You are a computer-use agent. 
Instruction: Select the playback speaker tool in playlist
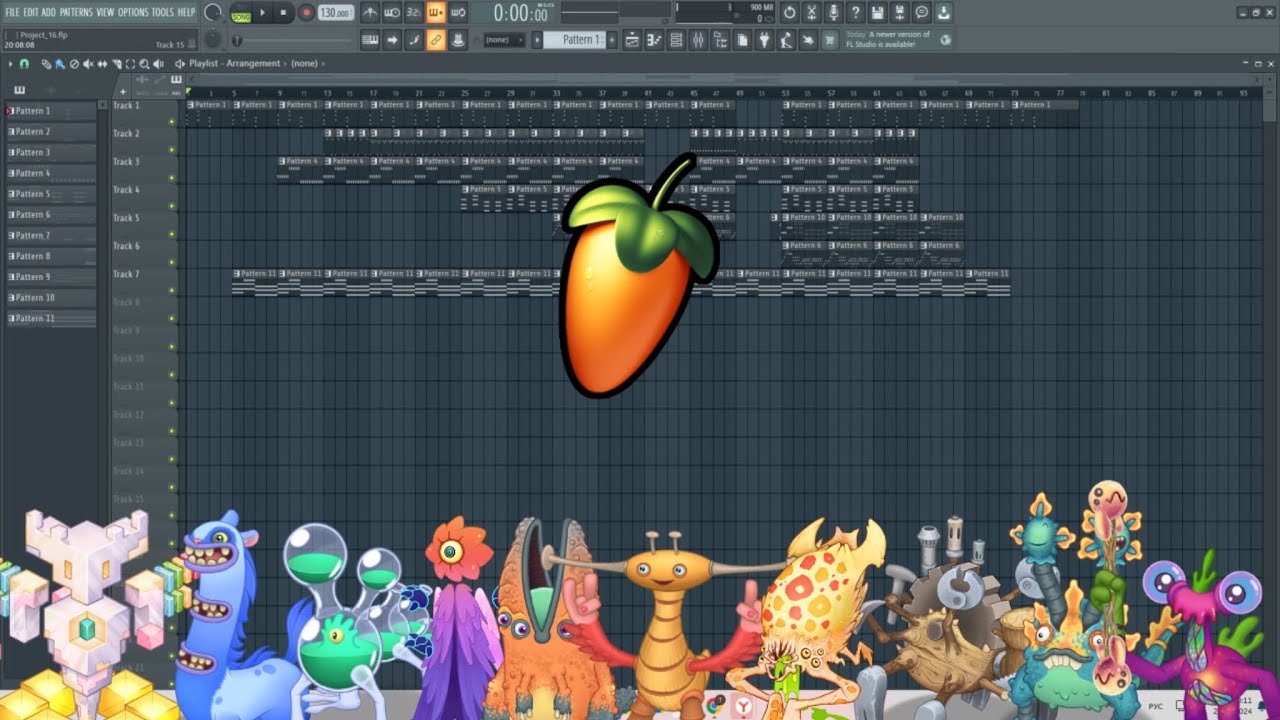(x=158, y=63)
